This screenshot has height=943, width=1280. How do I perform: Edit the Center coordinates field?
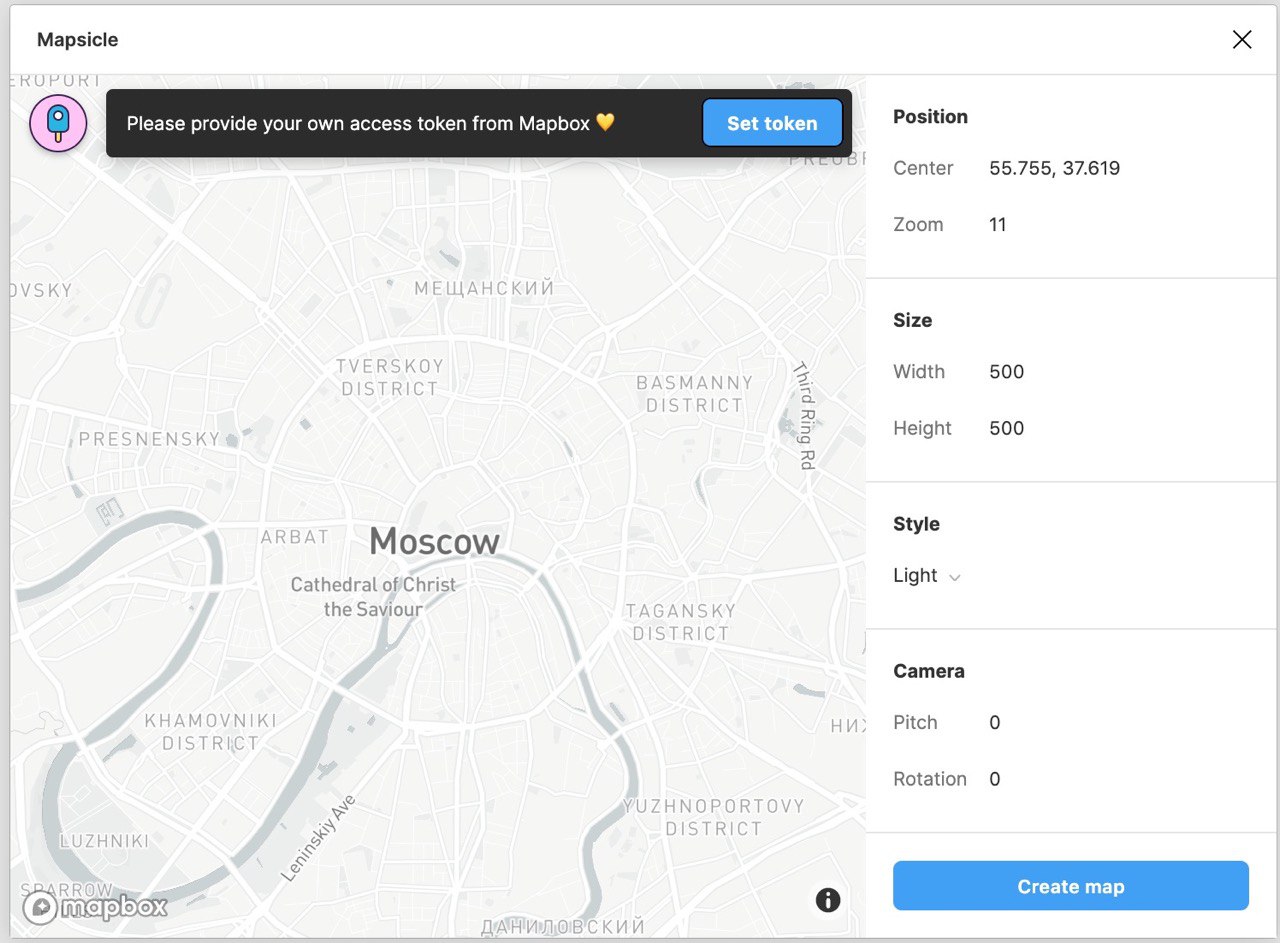point(1054,168)
